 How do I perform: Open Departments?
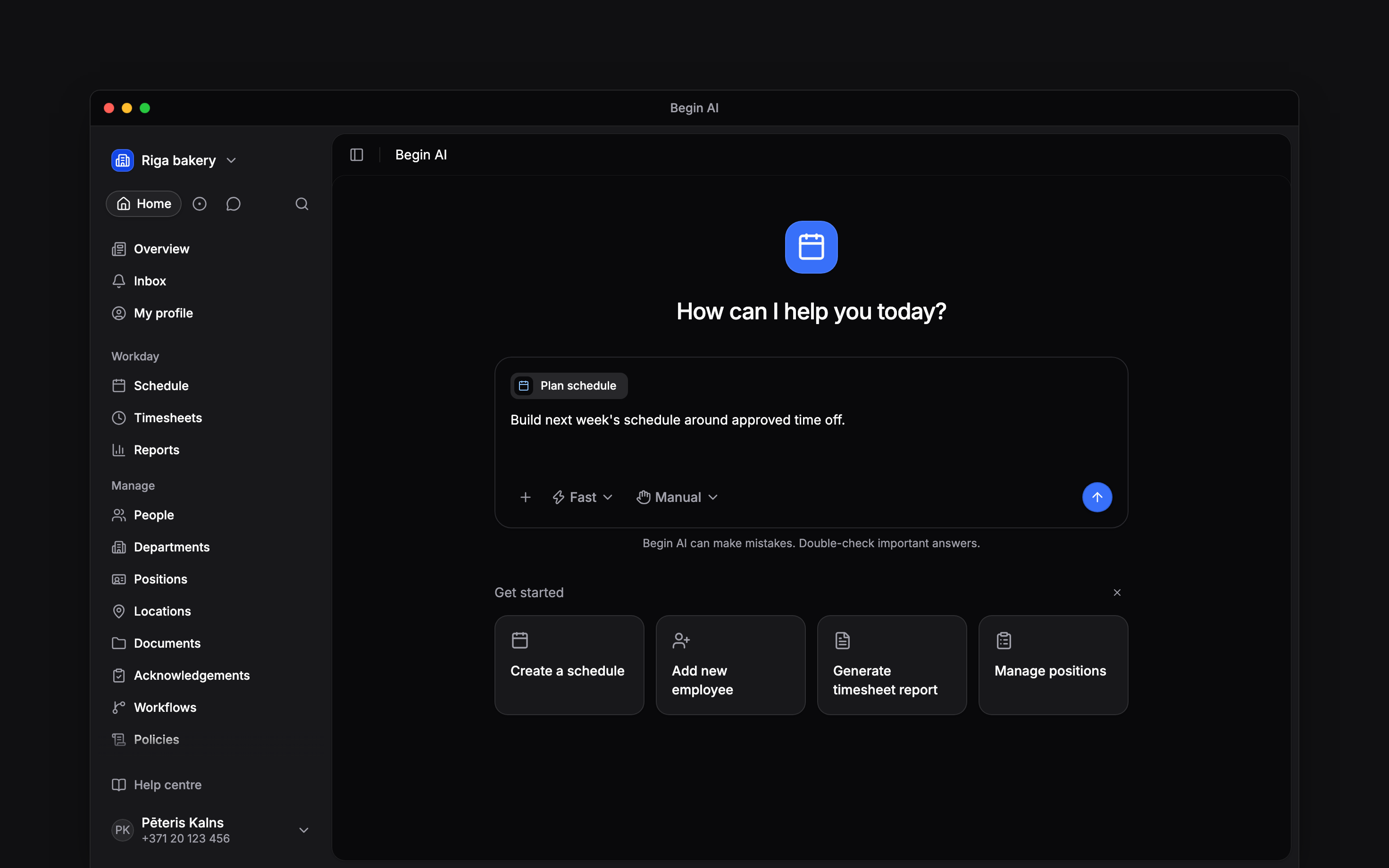[161, 547]
